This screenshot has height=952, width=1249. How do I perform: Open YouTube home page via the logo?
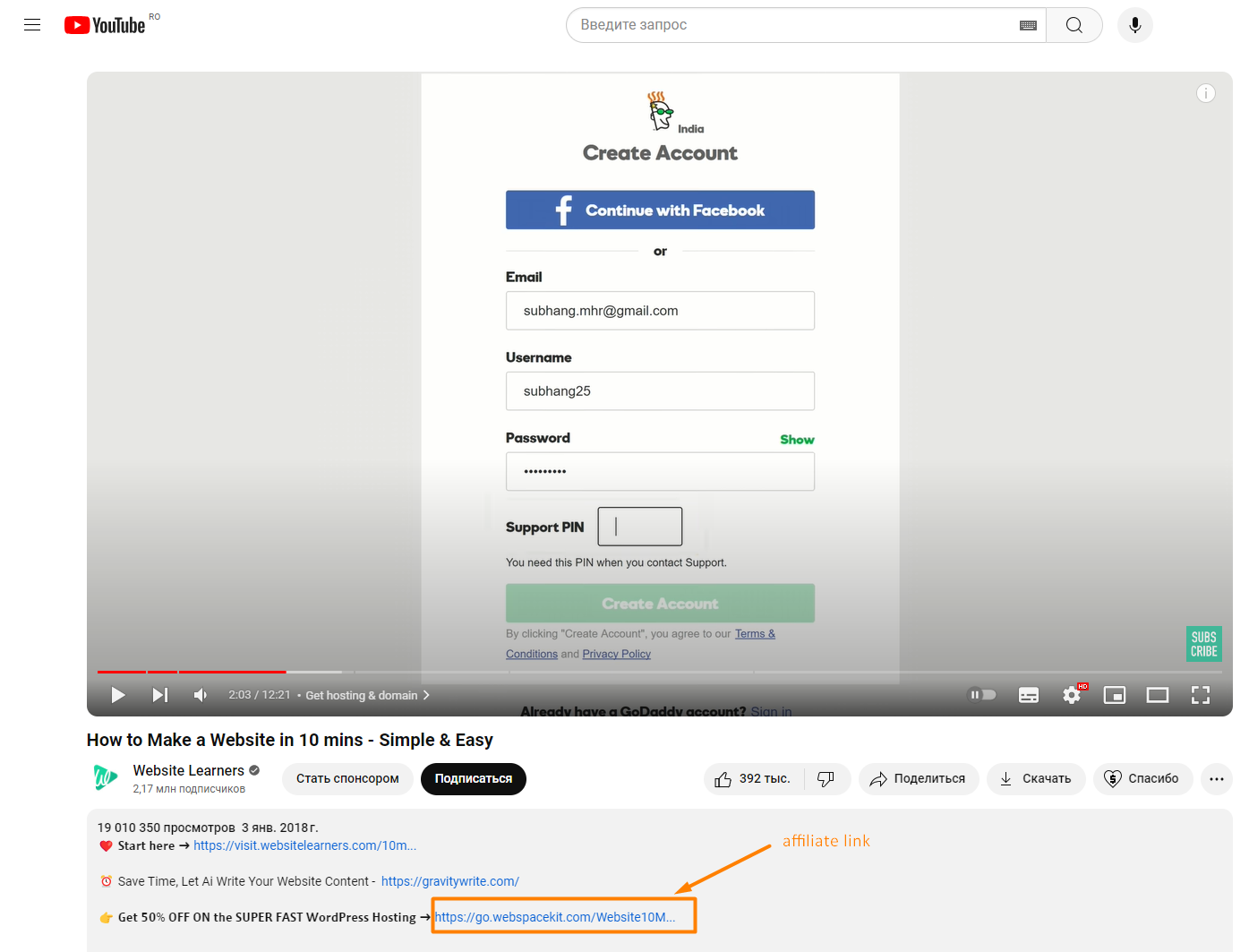point(104,24)
